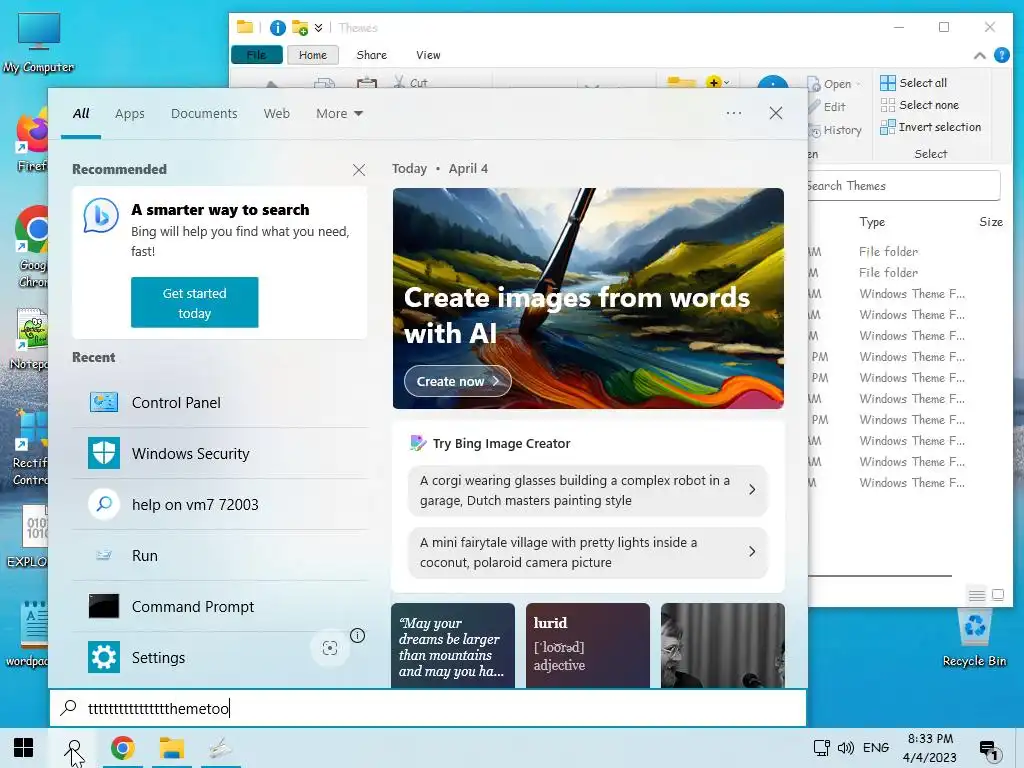Image resolution: width=1024 pixels, height=768 pixels.
Task: Click the taskbar search icon
Action: coord(74,749)
